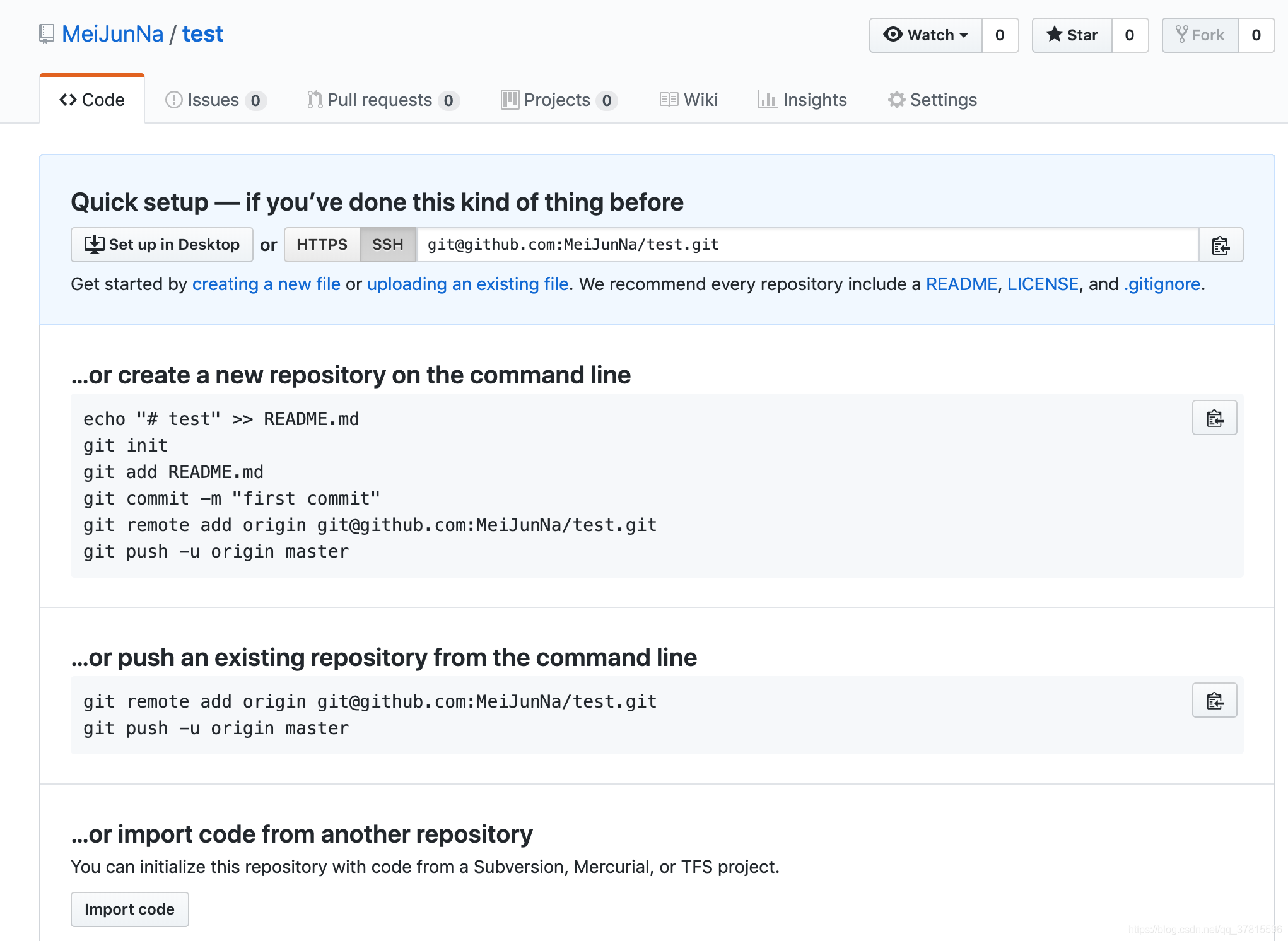Open the forks count next to Fork

(1256, 35)
